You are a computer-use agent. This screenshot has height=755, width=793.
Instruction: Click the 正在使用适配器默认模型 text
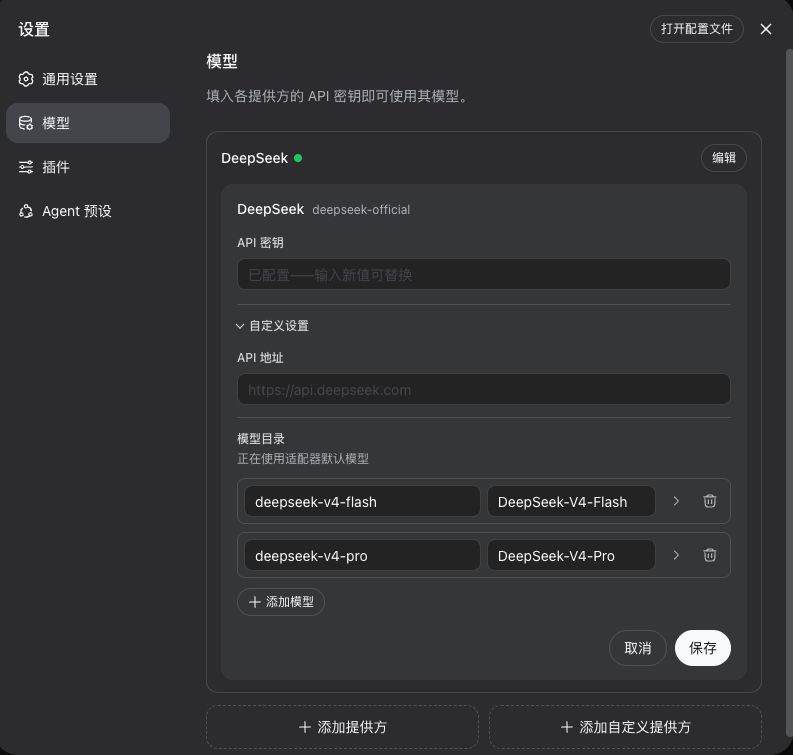tap(303, 459)
